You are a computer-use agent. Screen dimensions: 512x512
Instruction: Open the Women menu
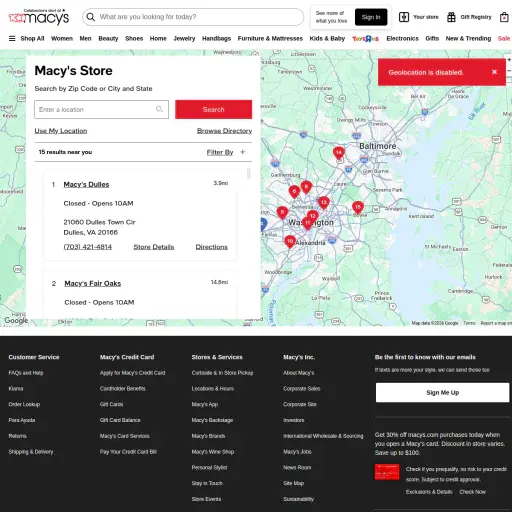62,38
